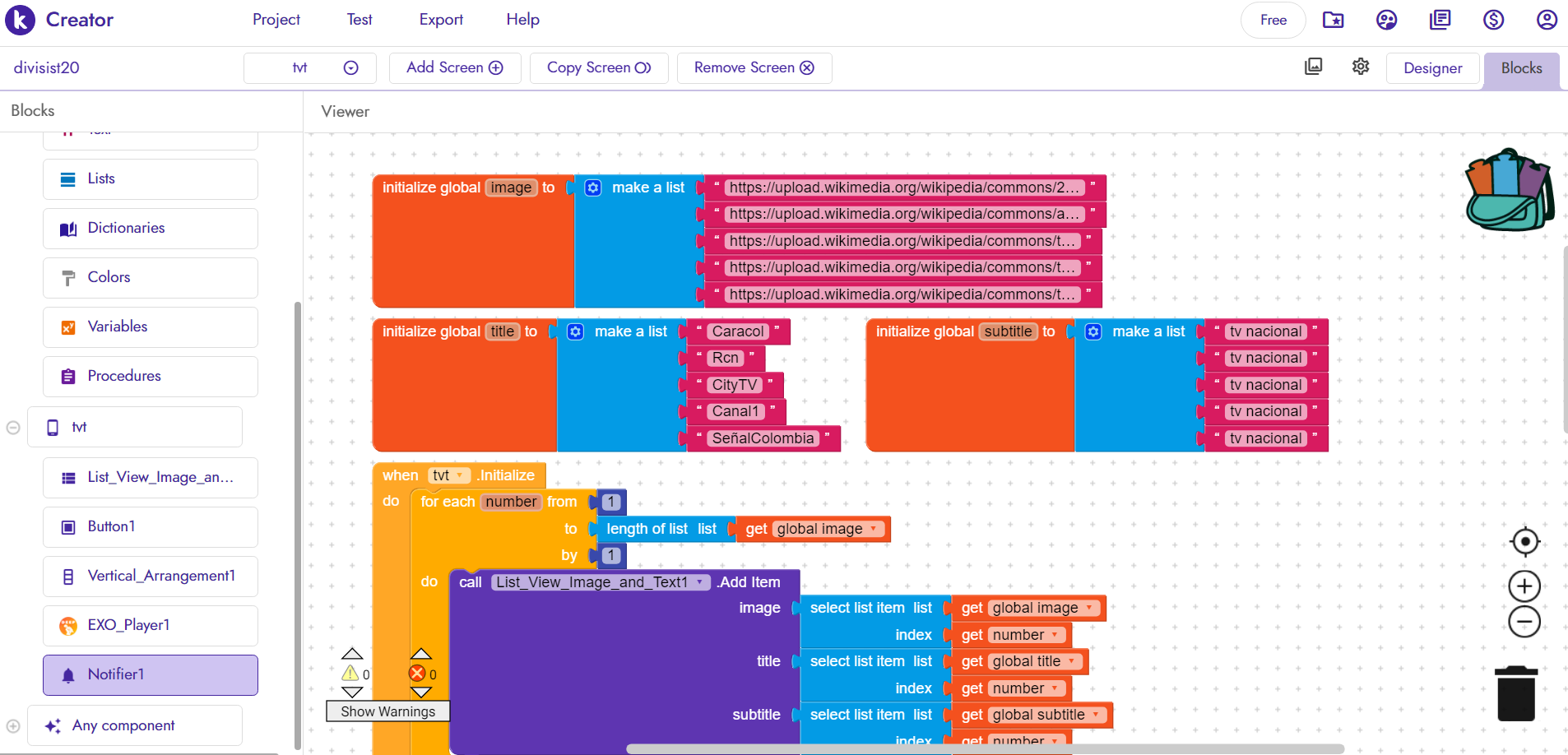This screenshot has width=1568, height=755.
Task: Zoom out with the minus icon
Action: (x=1524, y=622)
